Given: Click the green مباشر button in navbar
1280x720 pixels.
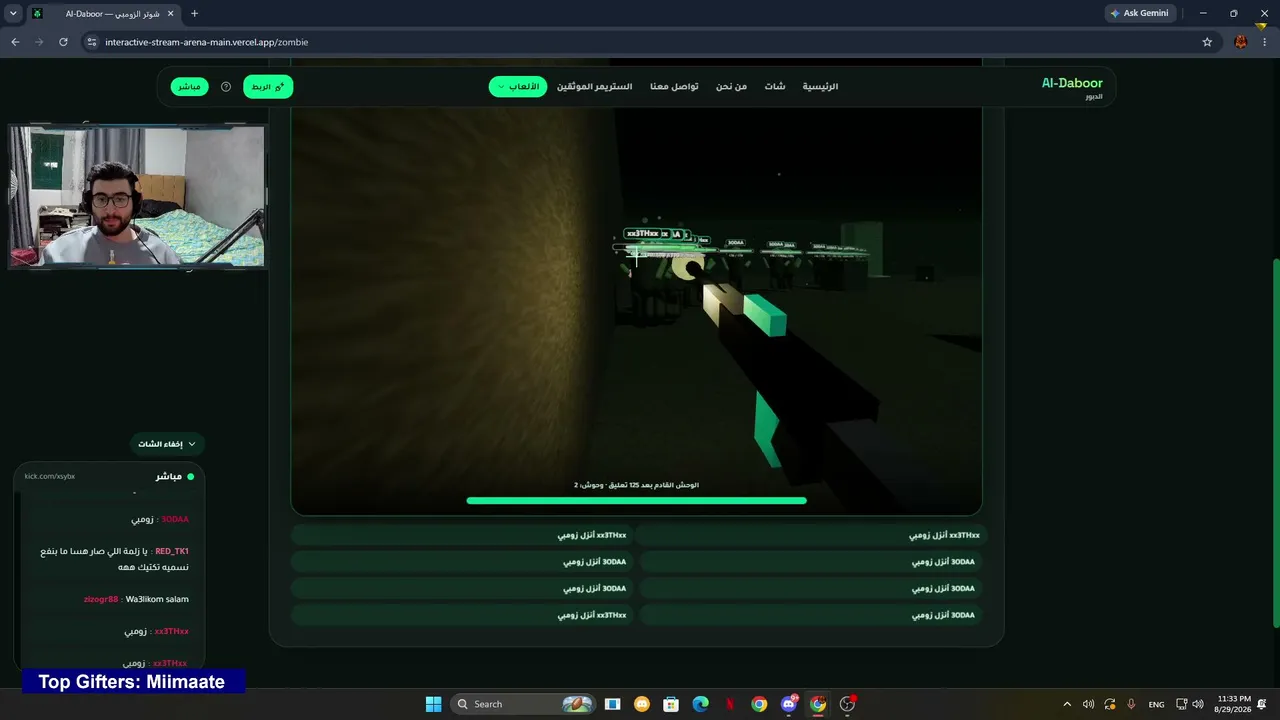Looking at the screenshot, I should [189, 87].
